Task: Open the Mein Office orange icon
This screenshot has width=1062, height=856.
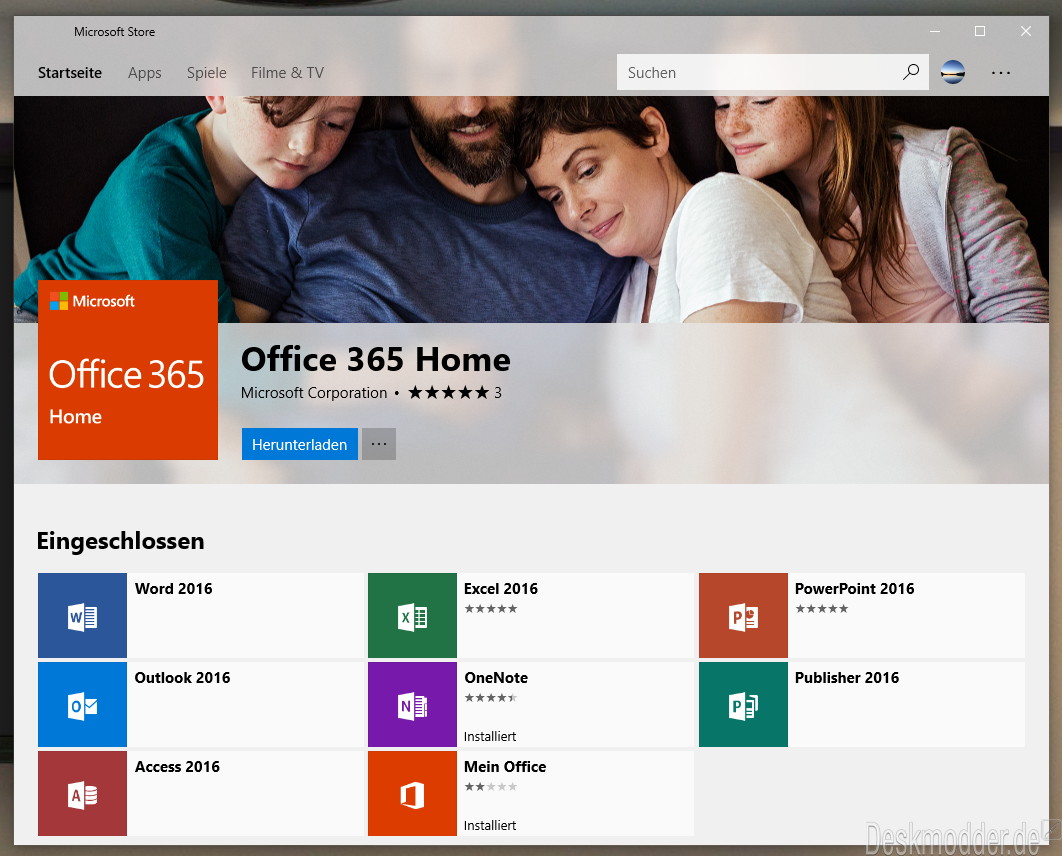Action: [x=412, y=793]
